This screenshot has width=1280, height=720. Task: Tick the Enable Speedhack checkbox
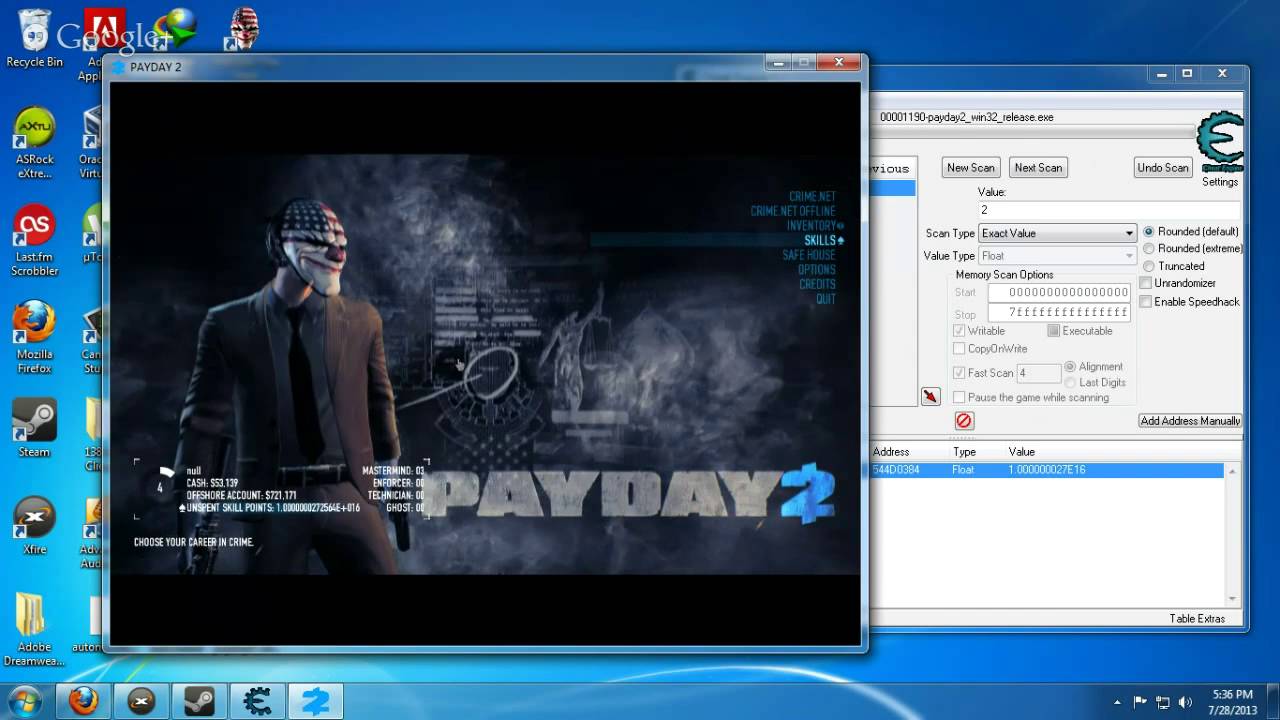pyautogui.click(x=1146, y=301)
